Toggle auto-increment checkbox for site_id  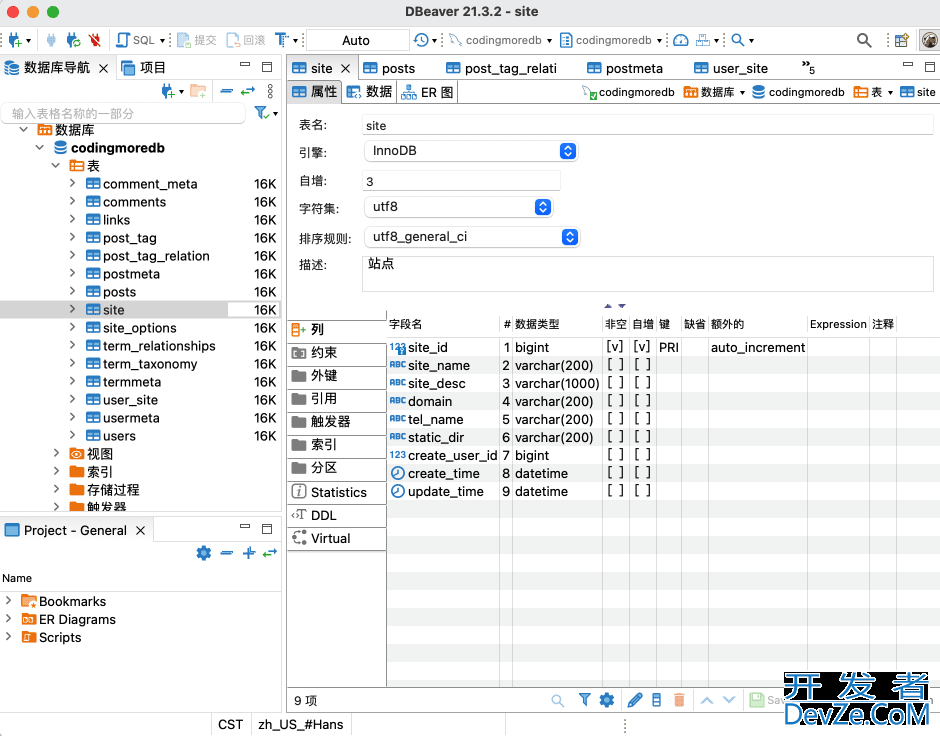[641, 347]
